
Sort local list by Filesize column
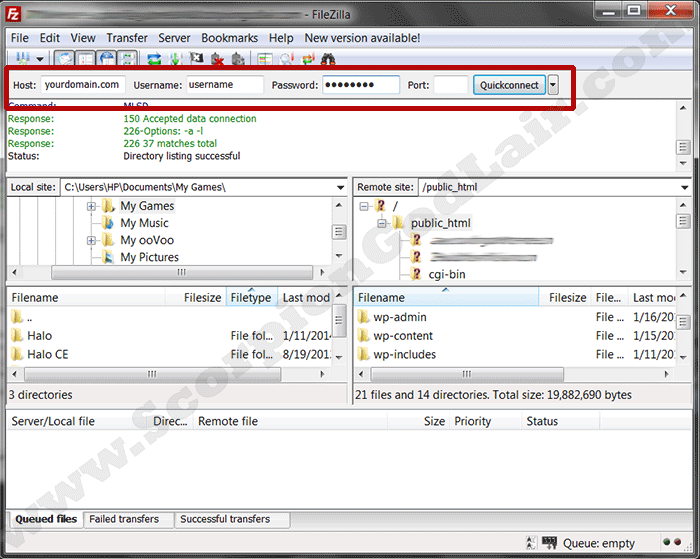[x=196, y=297]
